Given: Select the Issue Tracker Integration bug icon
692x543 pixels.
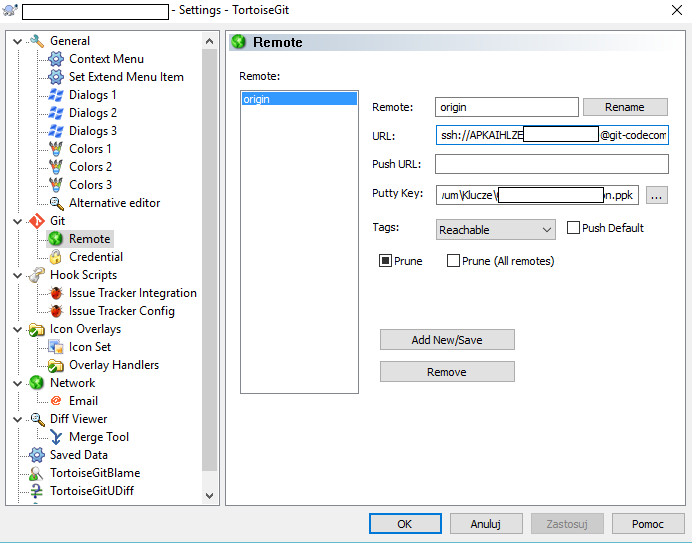Looking at the screenshot, I should click(x=56, y=293).
